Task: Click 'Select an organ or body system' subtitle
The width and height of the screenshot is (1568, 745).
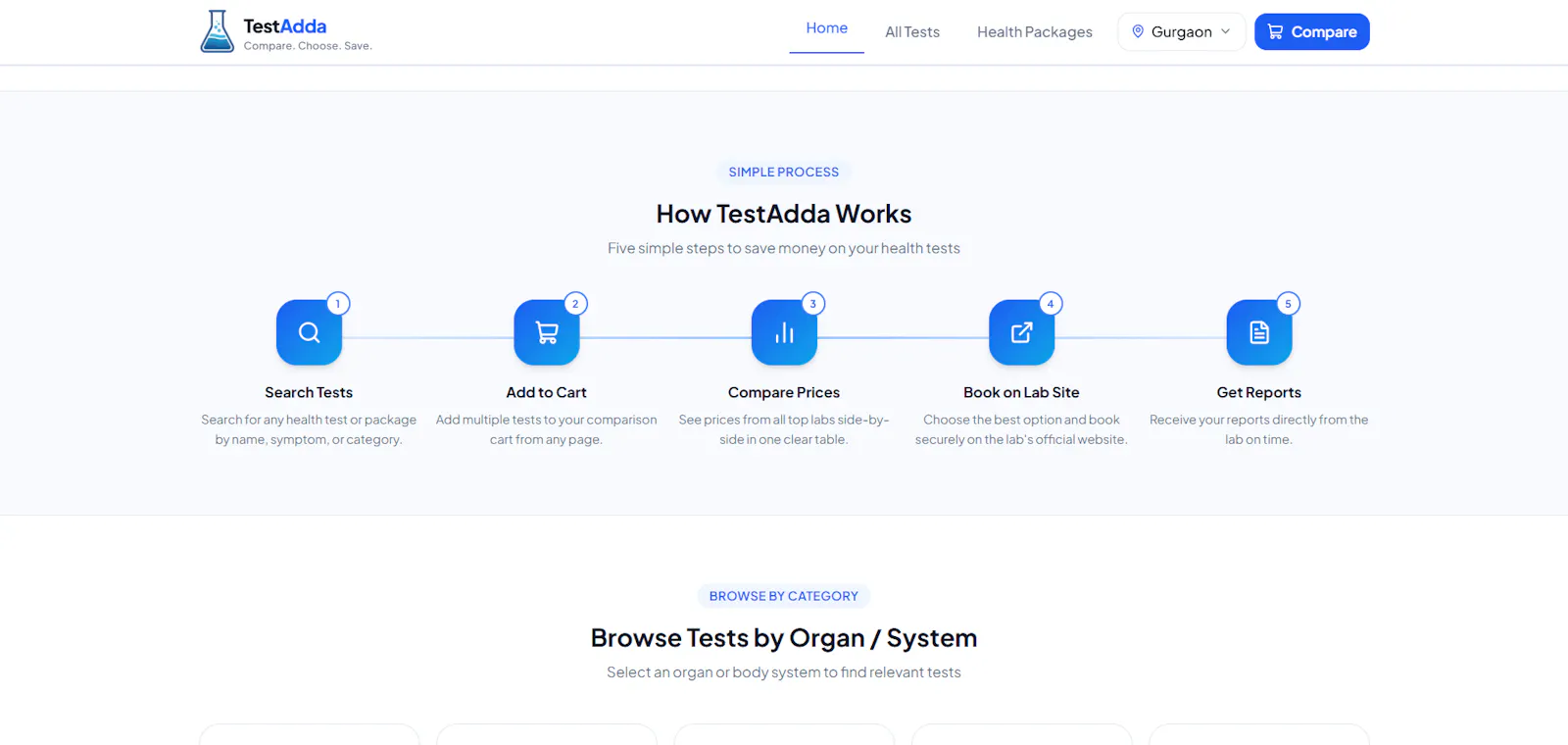Action: tap(784, 672)
